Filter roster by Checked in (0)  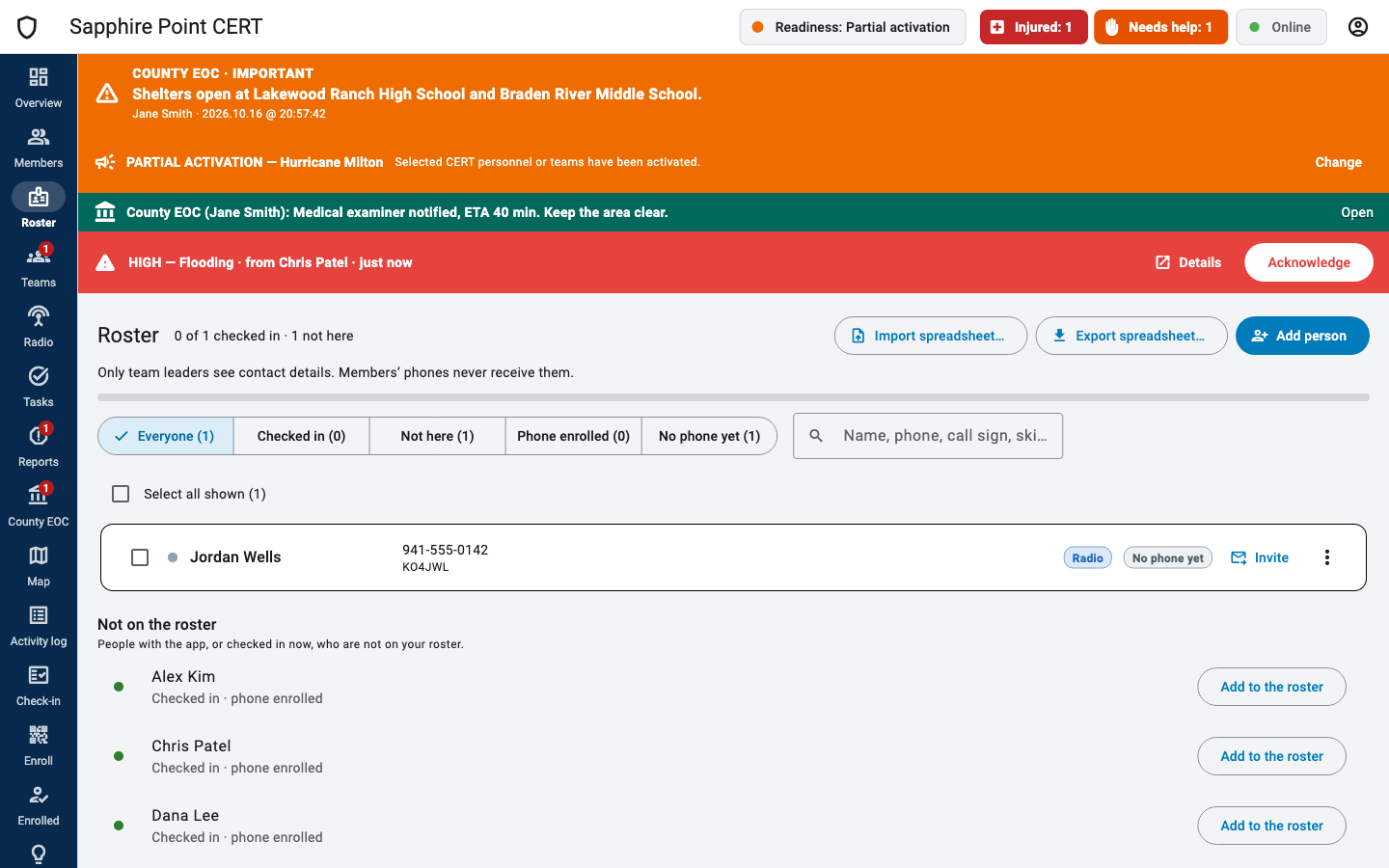click(x=302, y=436)
